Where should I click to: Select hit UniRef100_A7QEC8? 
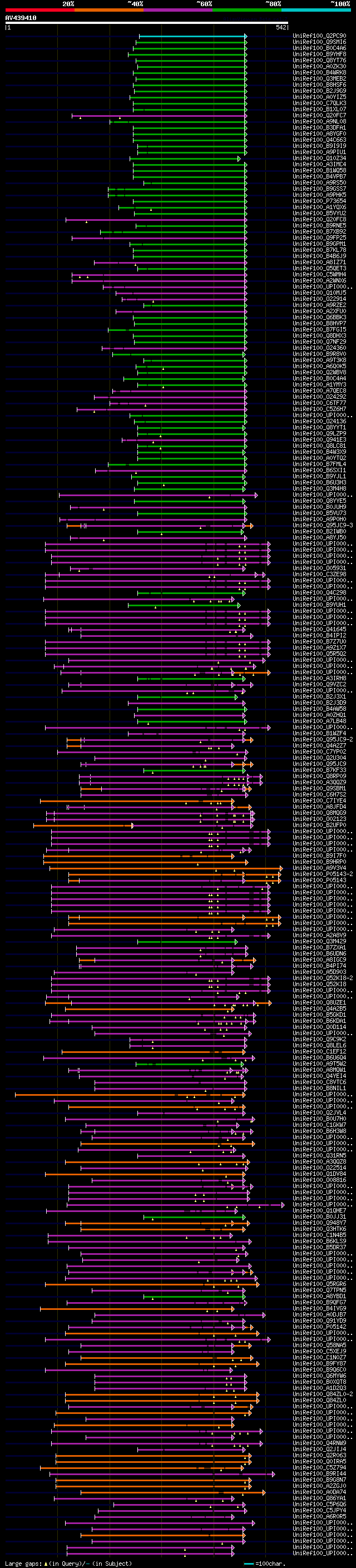point(319,391)
